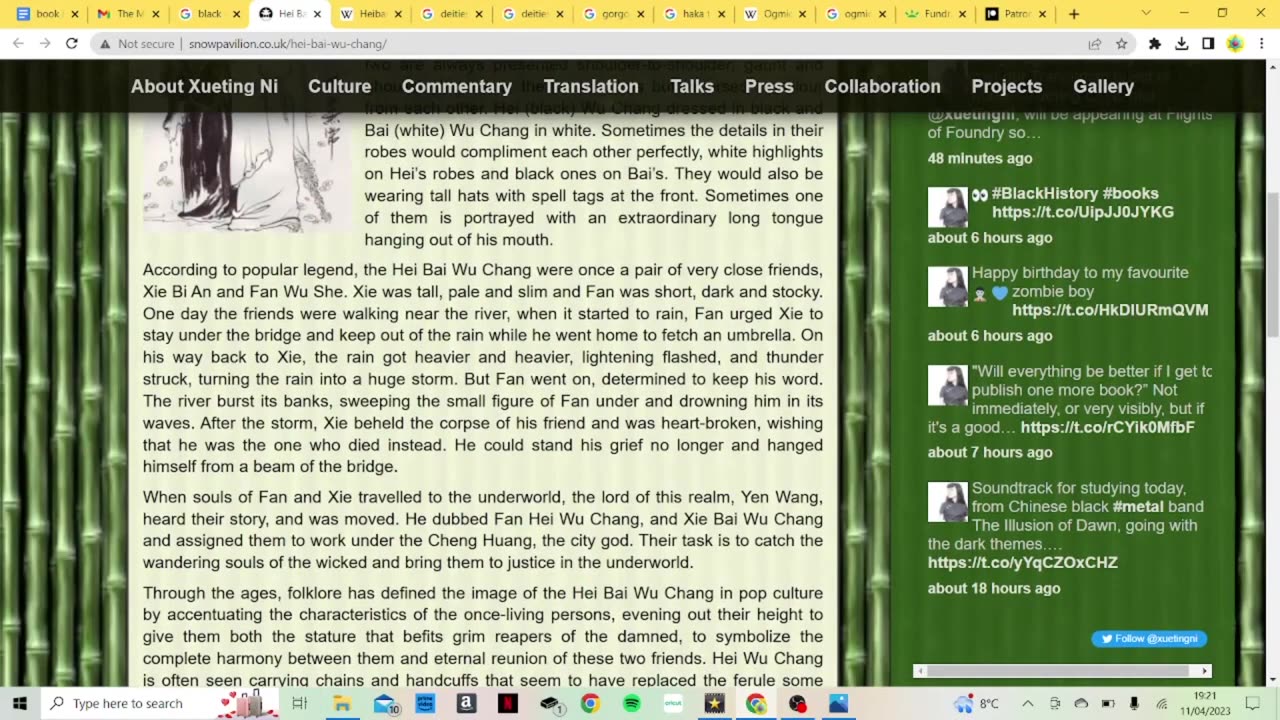Close the Patreon tab
Viewport: 1280px width, 720px height.
coord(1041,14)
